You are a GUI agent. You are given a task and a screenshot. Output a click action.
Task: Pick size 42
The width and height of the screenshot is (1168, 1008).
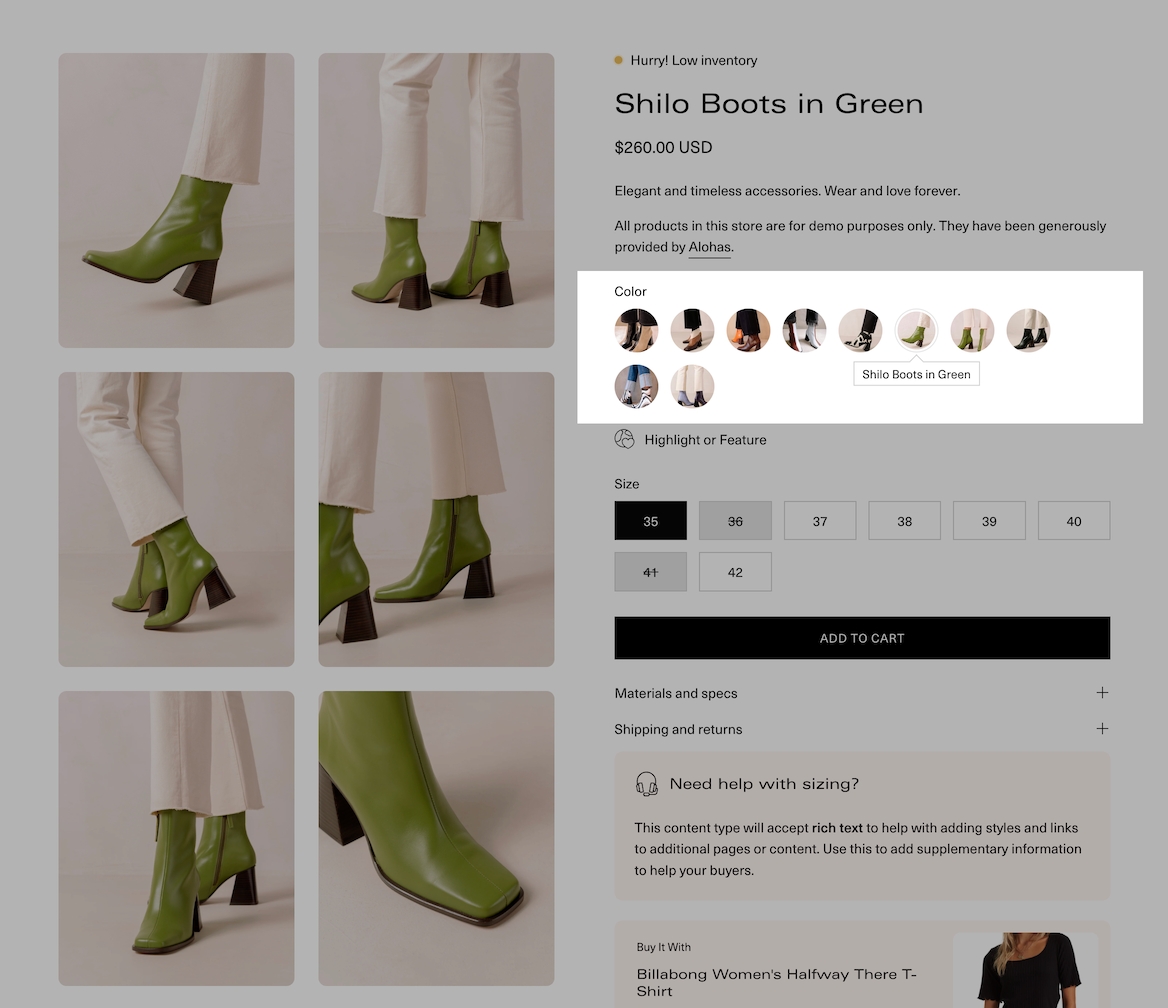[x=735, y=572]
